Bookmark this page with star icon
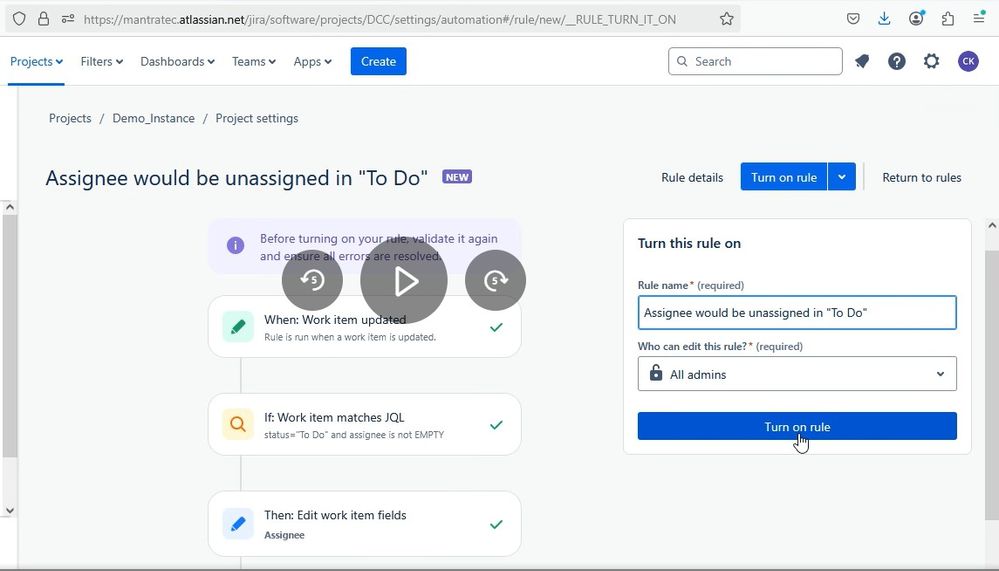Image resolution: width=999 pixels, height=571 pixels. 726,19
